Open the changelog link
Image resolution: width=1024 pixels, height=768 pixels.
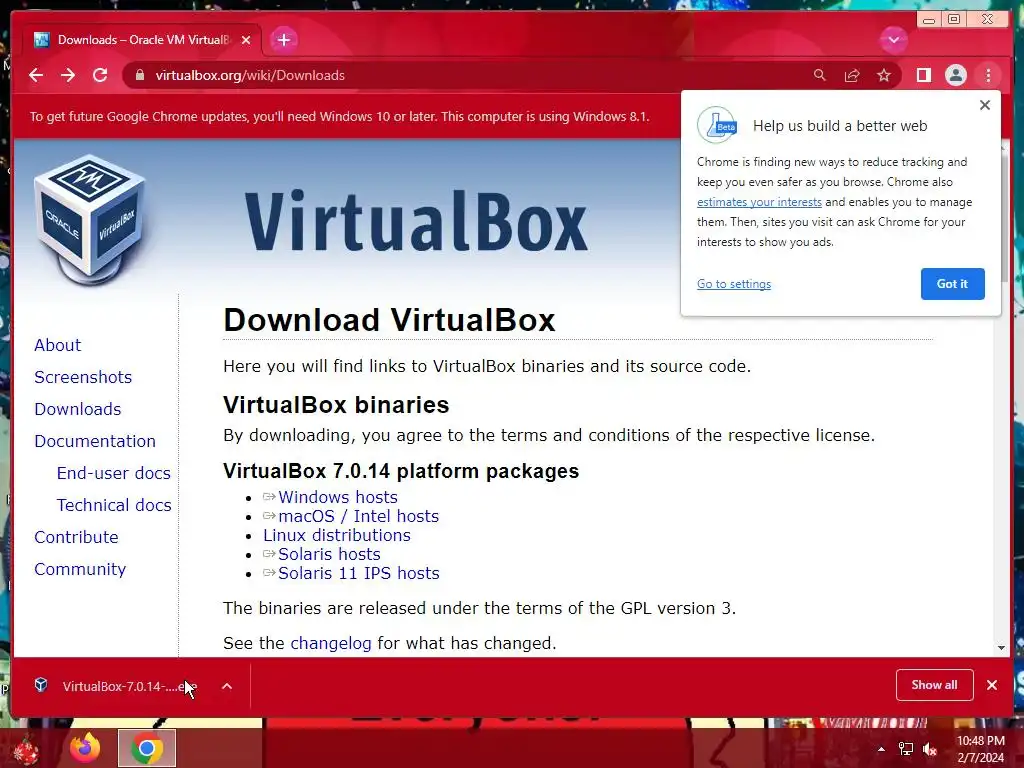[x=330, y=643]
